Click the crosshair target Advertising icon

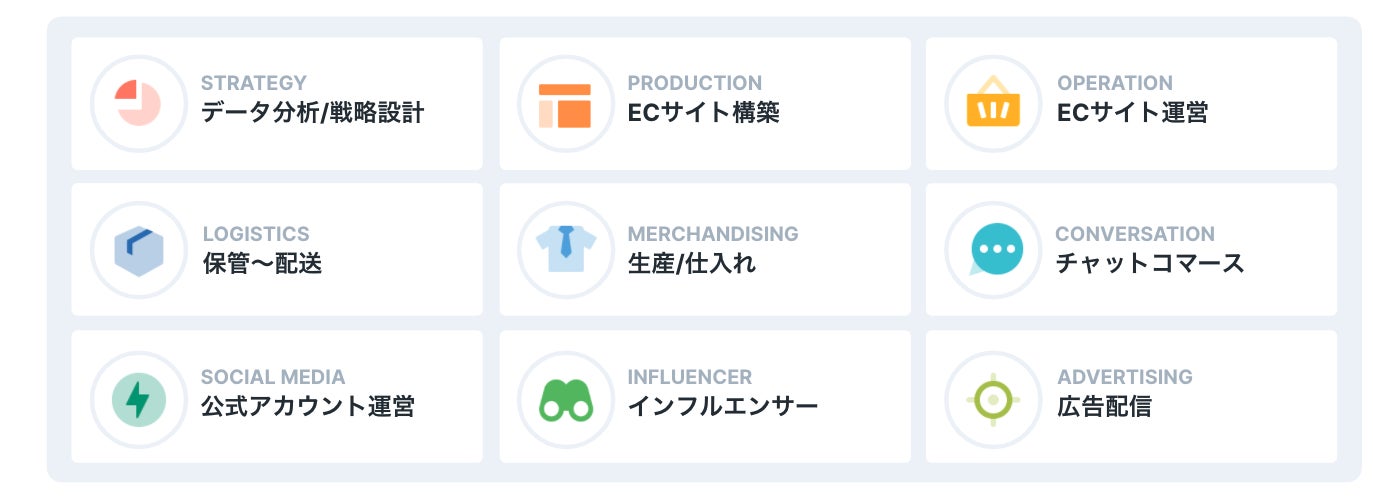pyautogui.click(x=992, y=399)
